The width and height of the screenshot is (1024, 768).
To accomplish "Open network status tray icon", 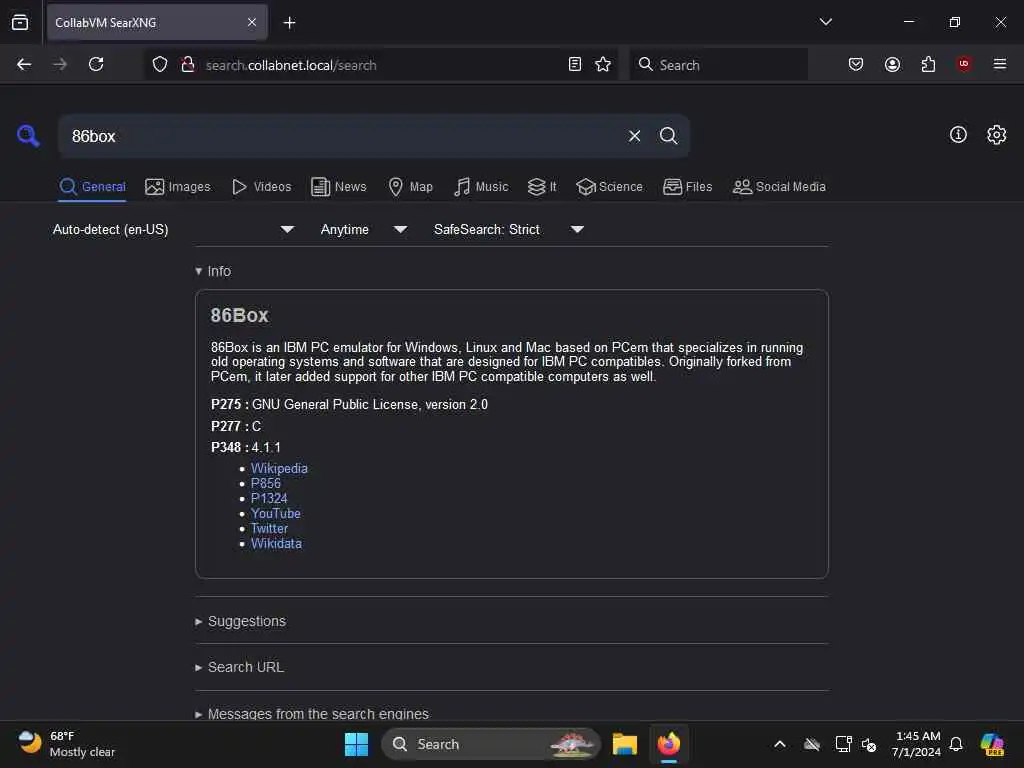I will pyautogui.click(x=843, y=744).
